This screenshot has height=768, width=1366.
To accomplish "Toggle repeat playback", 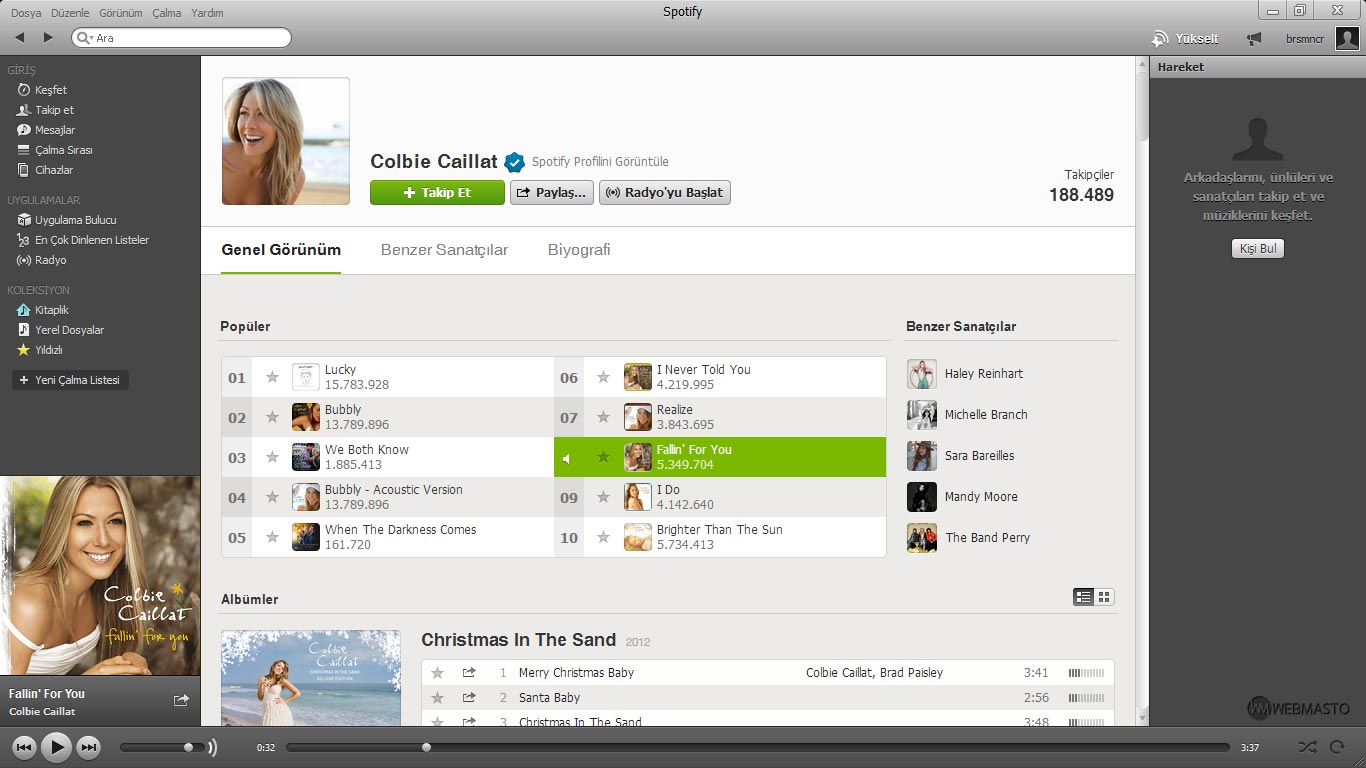I will point(1337,746).
